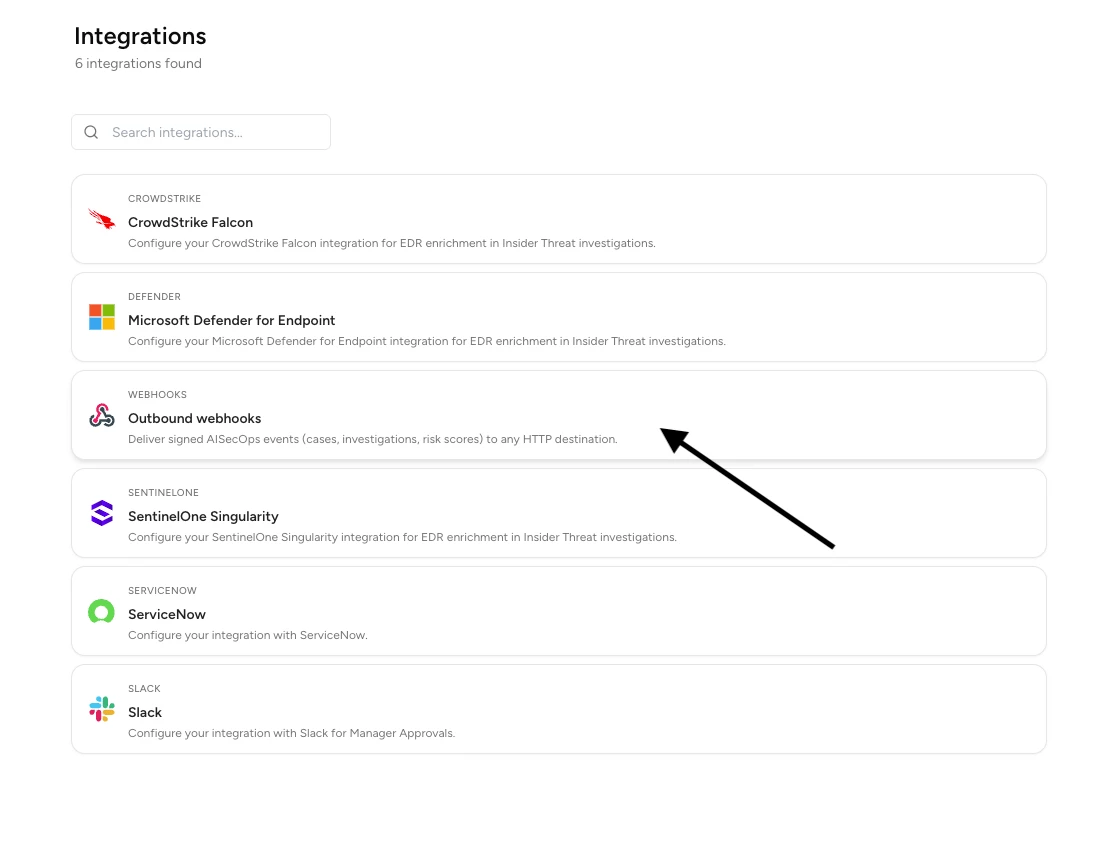The width and height of the screenshot is (1107, 855).
Task: Click the magnifier icon in search box
Action: (91, 132)
